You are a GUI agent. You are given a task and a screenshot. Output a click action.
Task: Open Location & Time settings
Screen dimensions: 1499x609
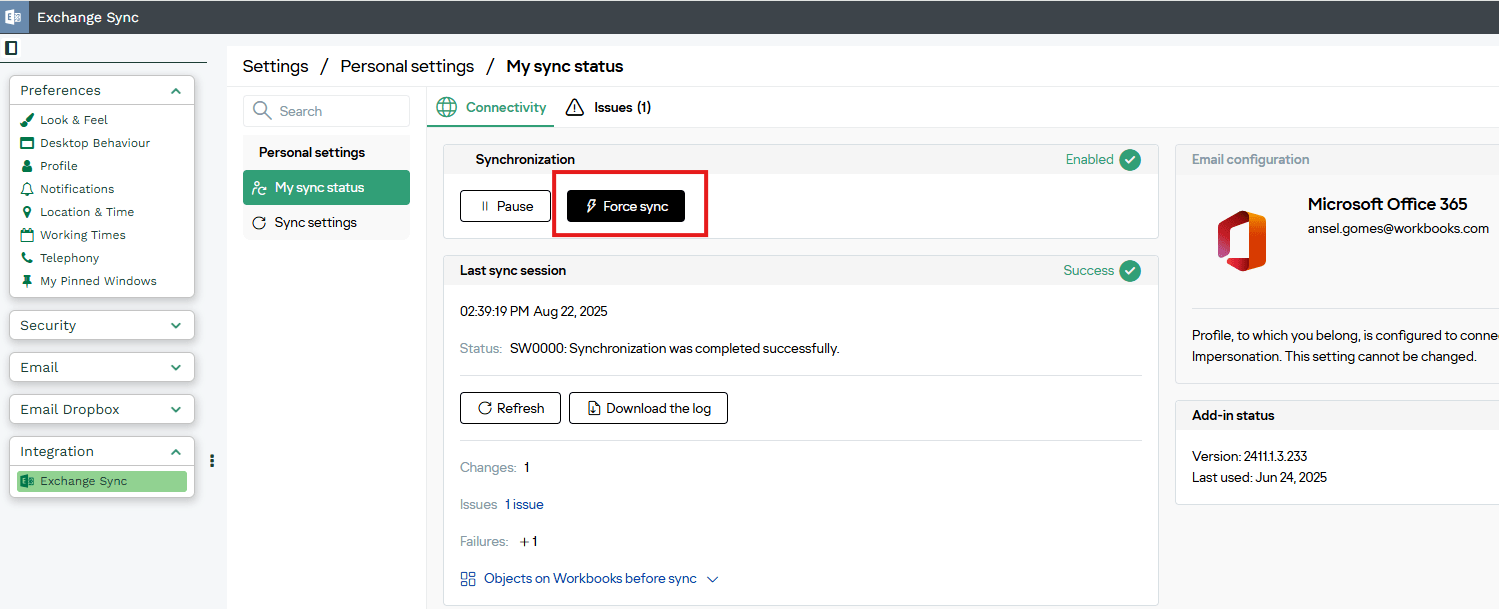pyautogui.click(x=86, y=212)
